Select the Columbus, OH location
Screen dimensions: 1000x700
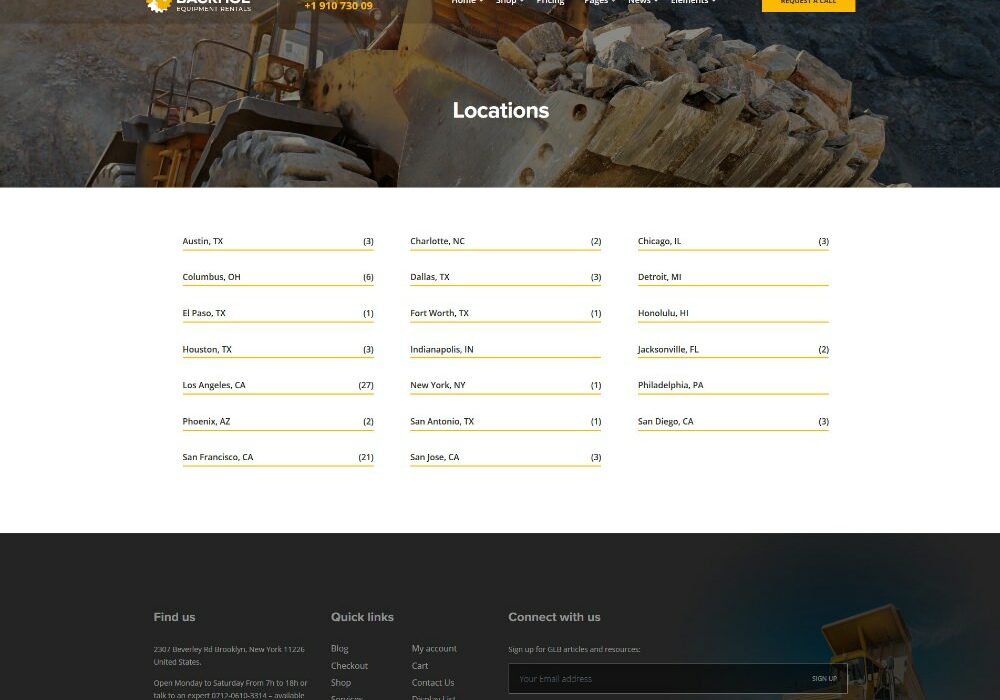211,277
